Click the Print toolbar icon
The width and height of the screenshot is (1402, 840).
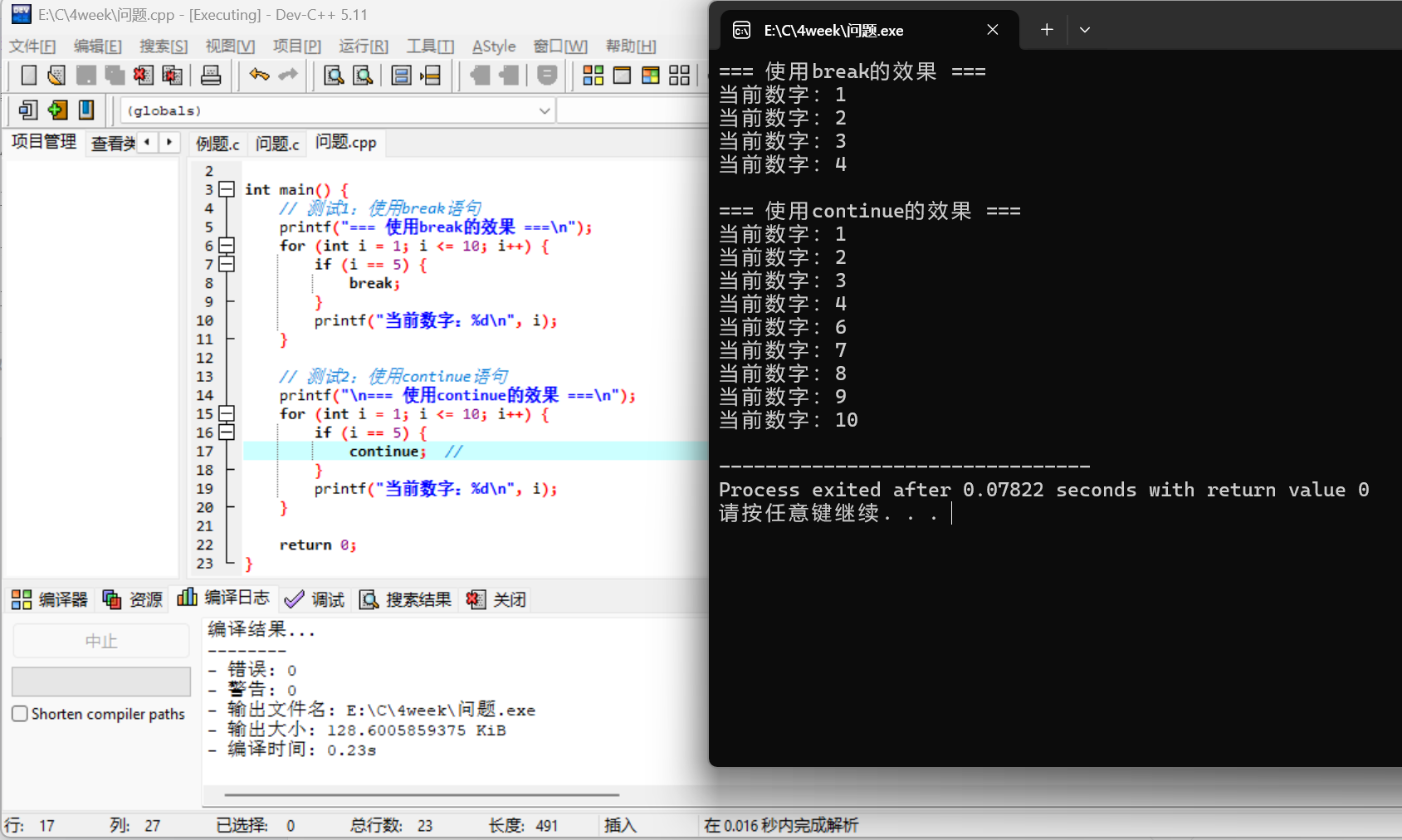coord(211,76)
